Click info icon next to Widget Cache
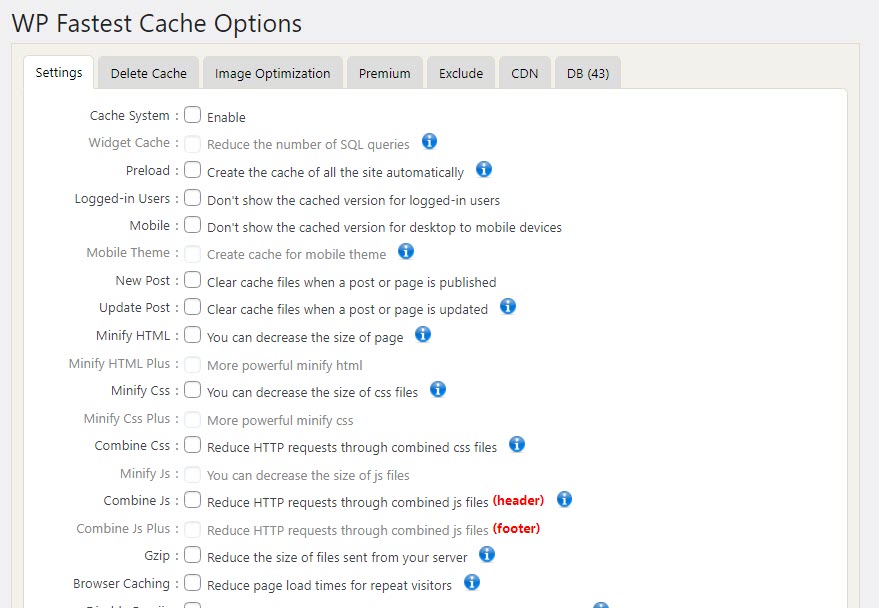This screenshot has width=879, height=608. [x=430, y=141]
